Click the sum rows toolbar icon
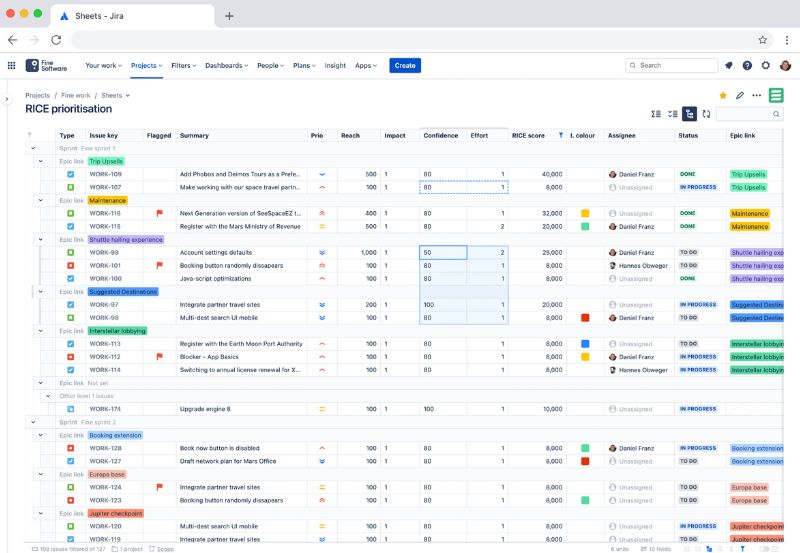 point(656,114)
